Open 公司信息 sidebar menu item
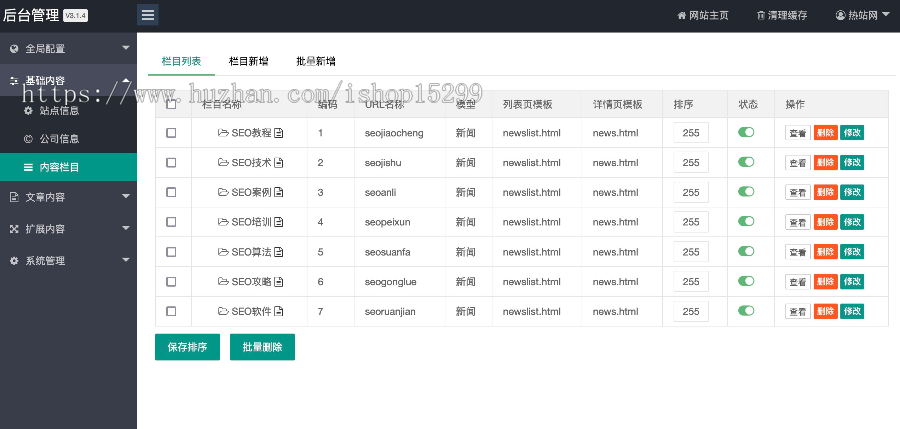900x429 pixels. (x=68, y=138)
